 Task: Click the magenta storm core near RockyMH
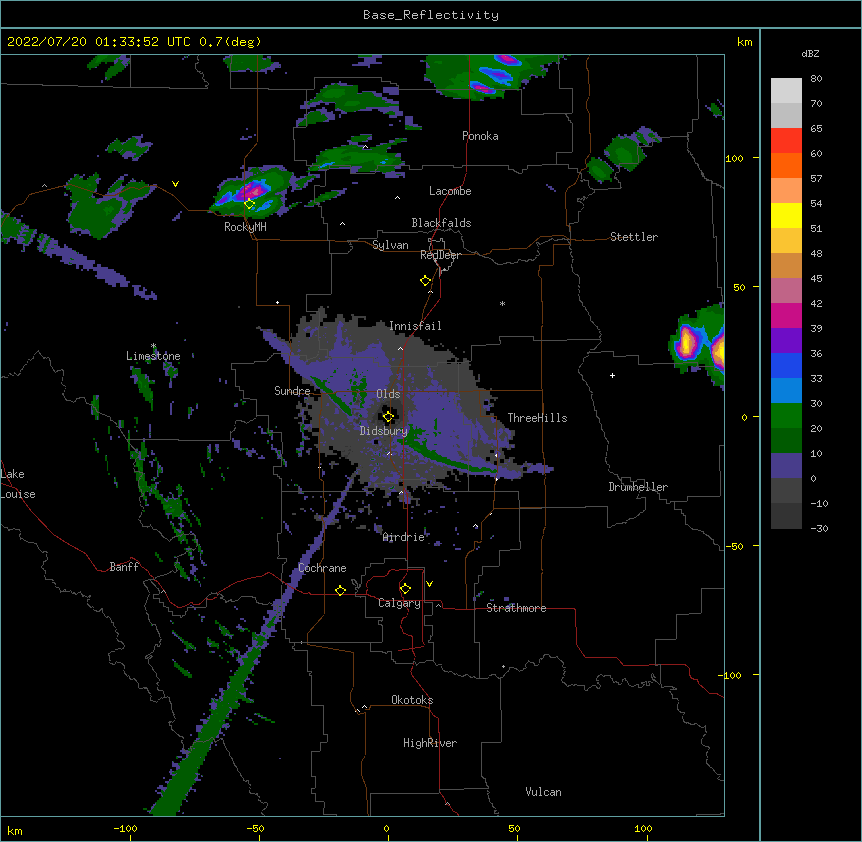click(x=252, y=191)
